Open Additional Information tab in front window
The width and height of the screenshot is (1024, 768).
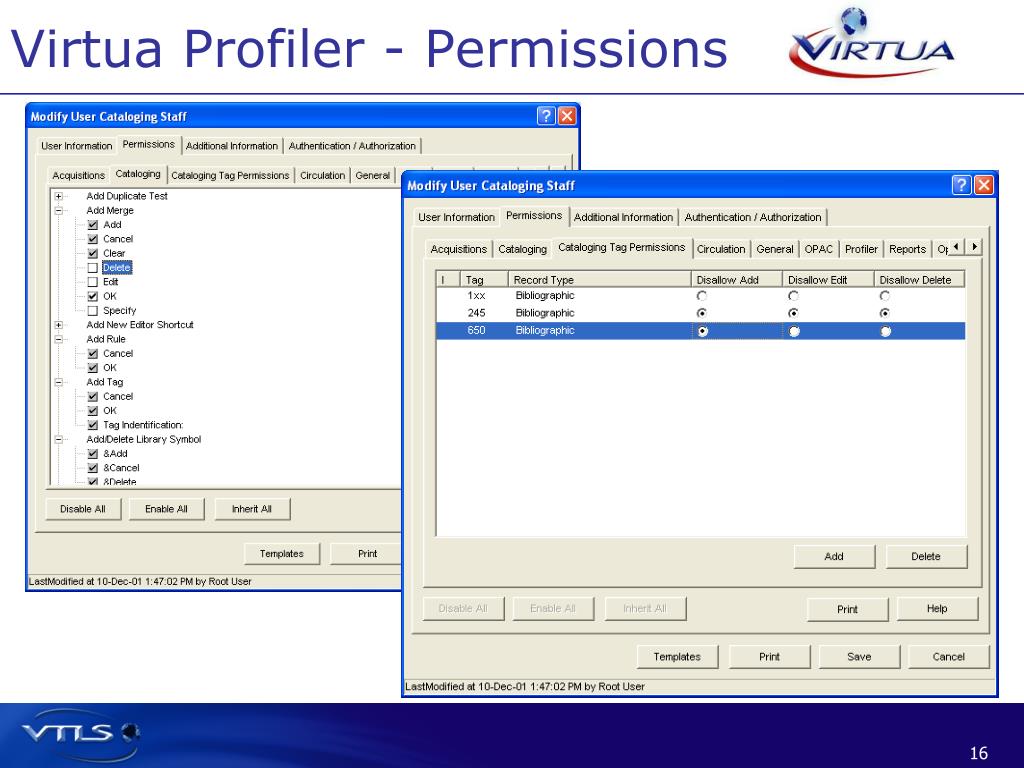[x=623, y=217]
